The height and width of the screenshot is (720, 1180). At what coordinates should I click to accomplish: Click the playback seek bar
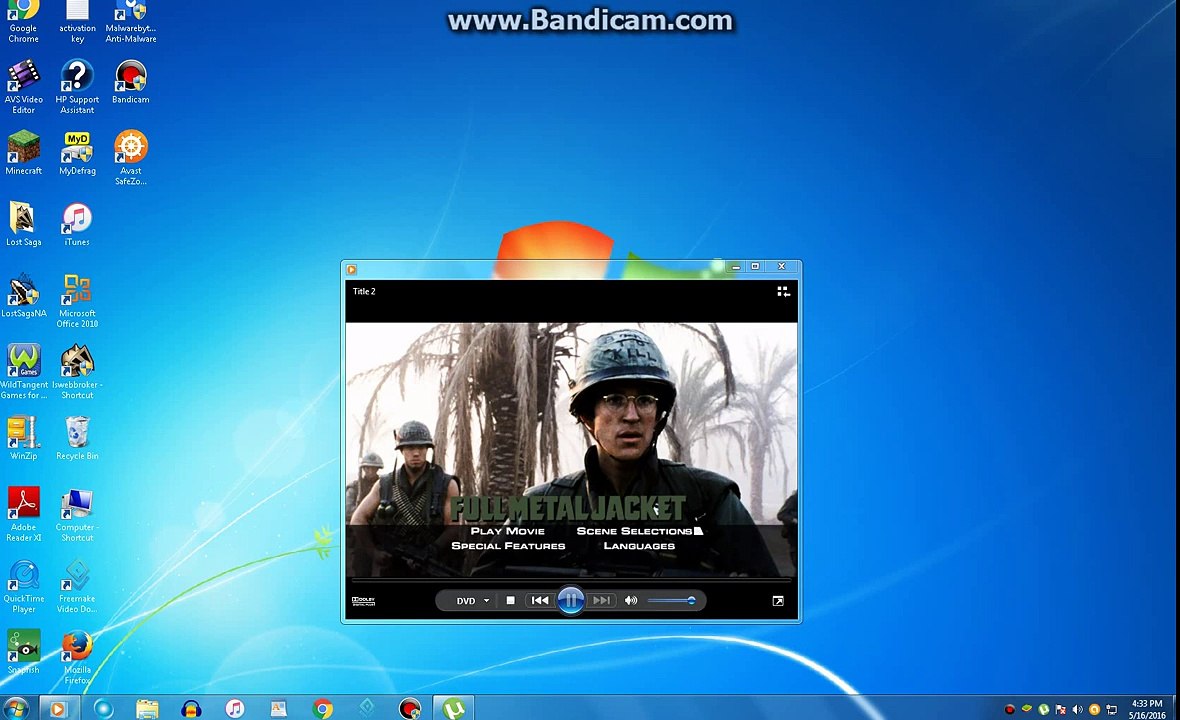[571, 580]
